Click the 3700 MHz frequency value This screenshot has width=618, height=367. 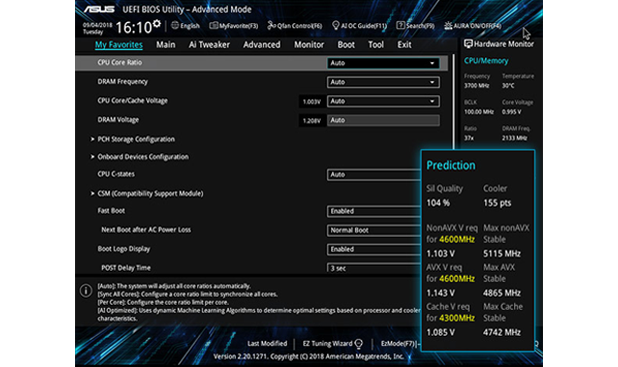(x=477, y=86)
